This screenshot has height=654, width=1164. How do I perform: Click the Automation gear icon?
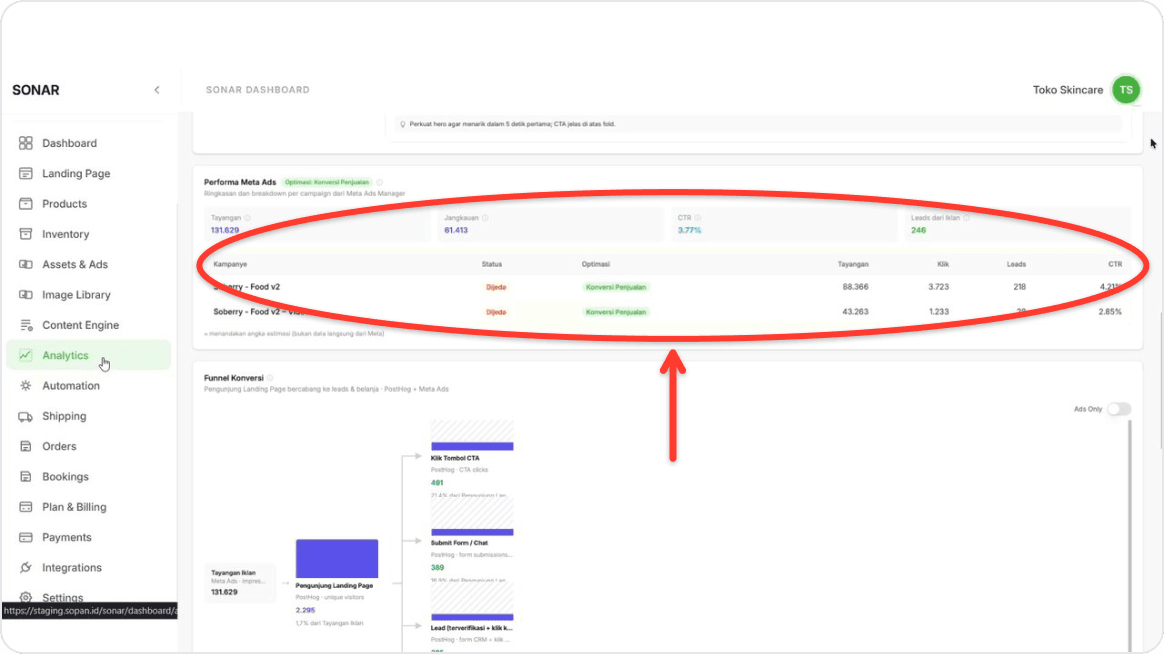tap(26, 385)
